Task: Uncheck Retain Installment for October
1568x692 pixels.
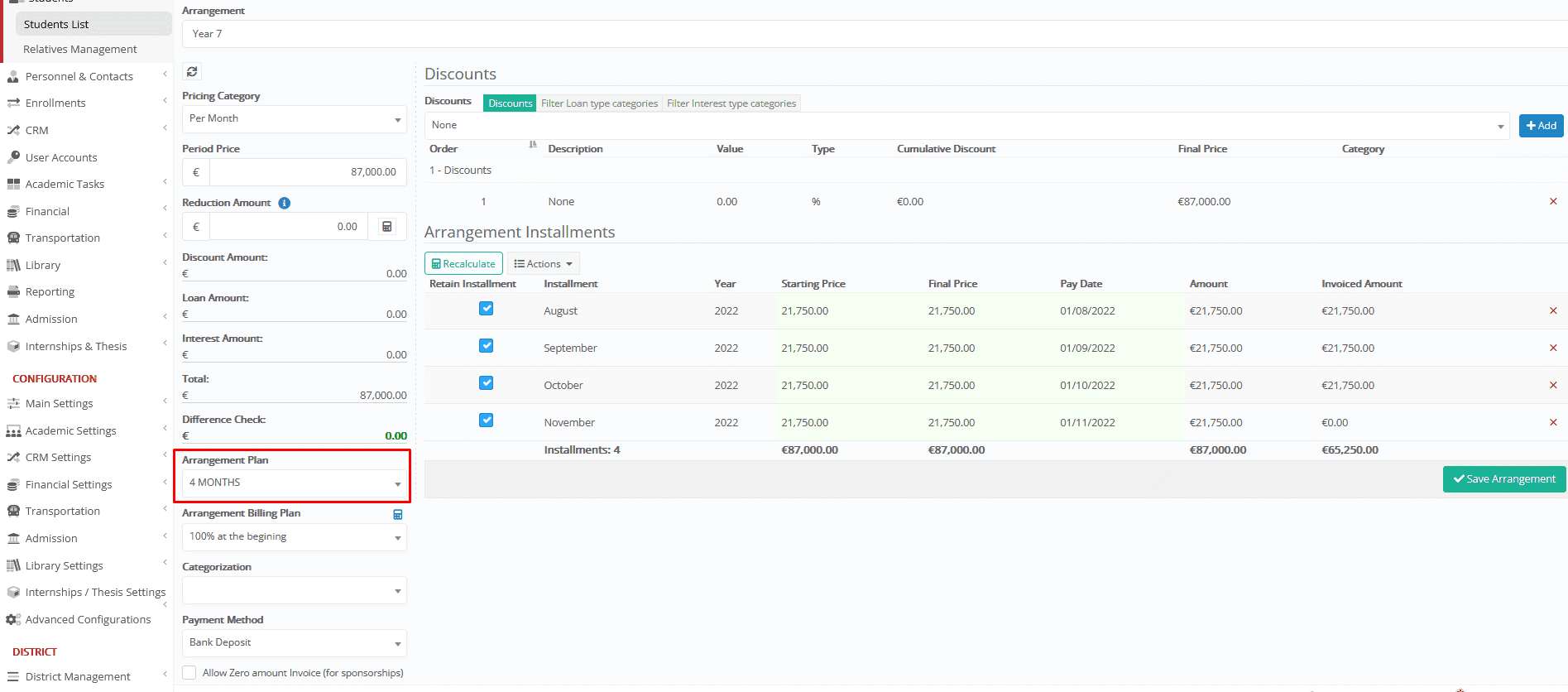Action: point(487,383)
